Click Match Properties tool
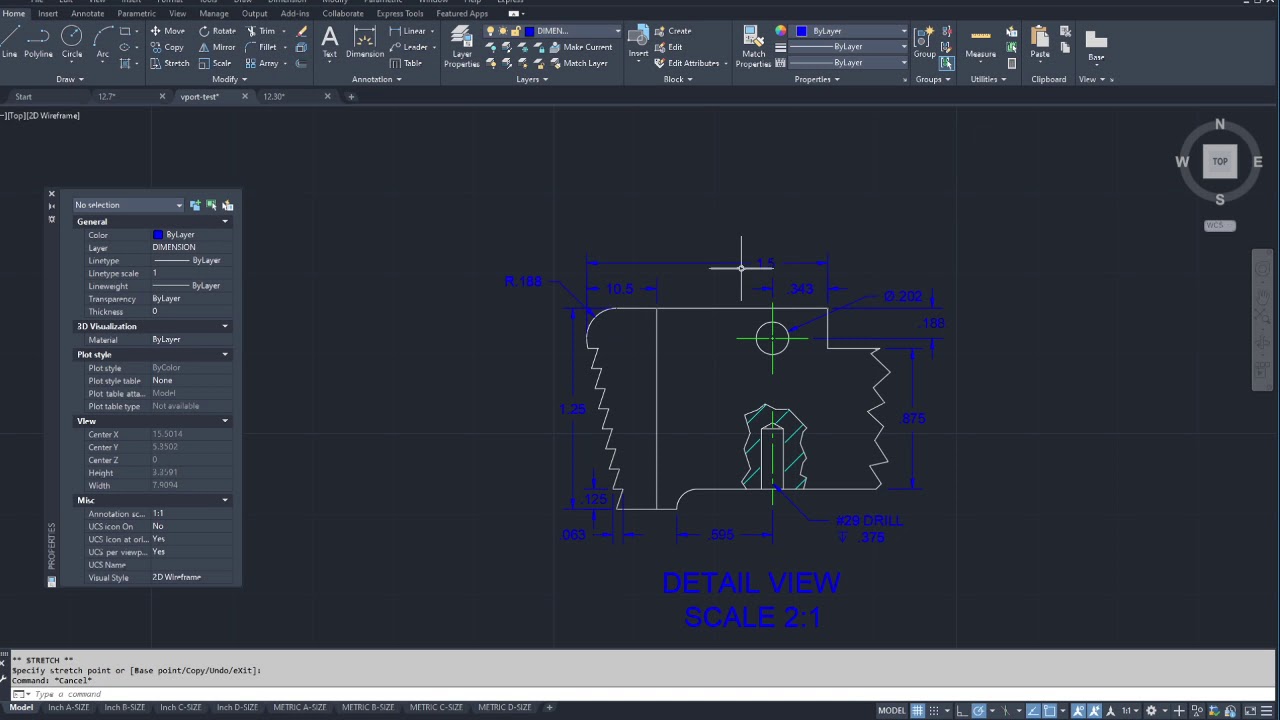Viewport: 1280px width, 720px height. 753,45
